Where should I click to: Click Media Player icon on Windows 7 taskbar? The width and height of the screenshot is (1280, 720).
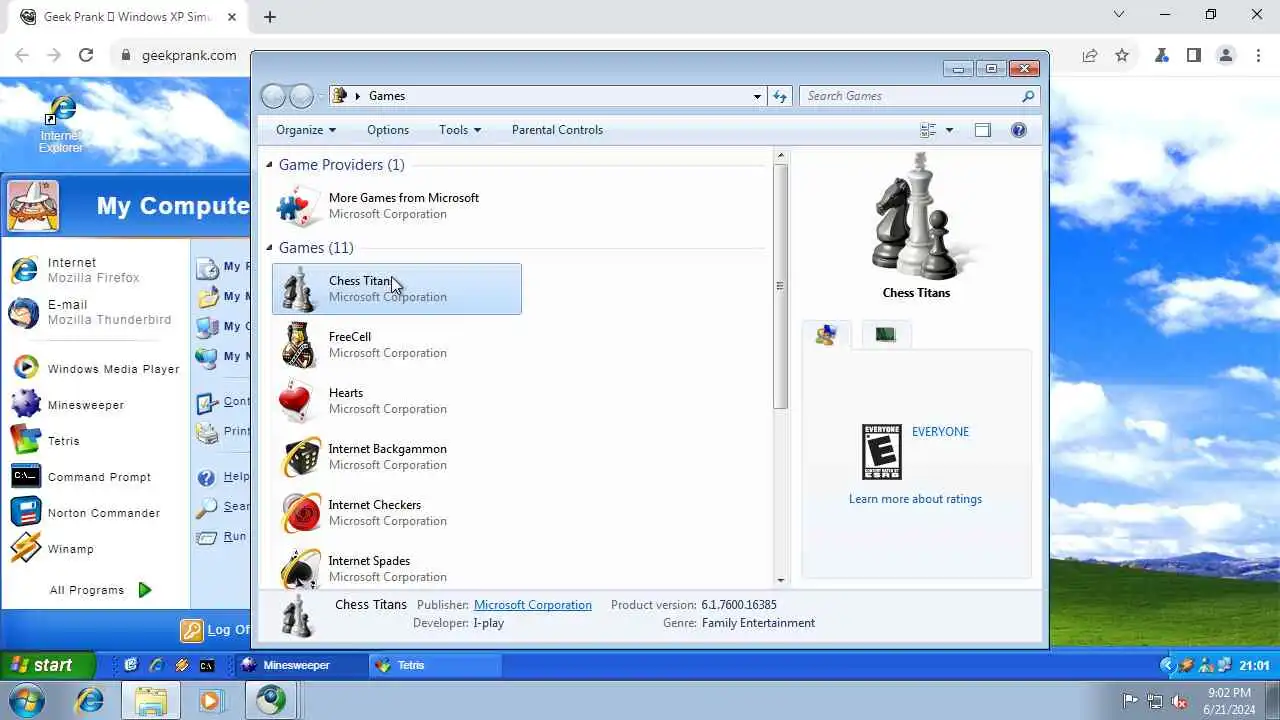[x=210, y=700]
